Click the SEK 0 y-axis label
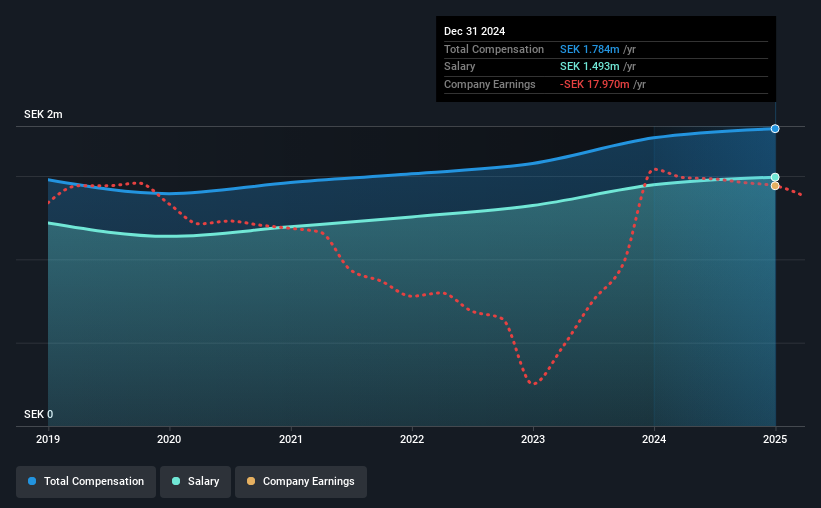 coord(38,414)
